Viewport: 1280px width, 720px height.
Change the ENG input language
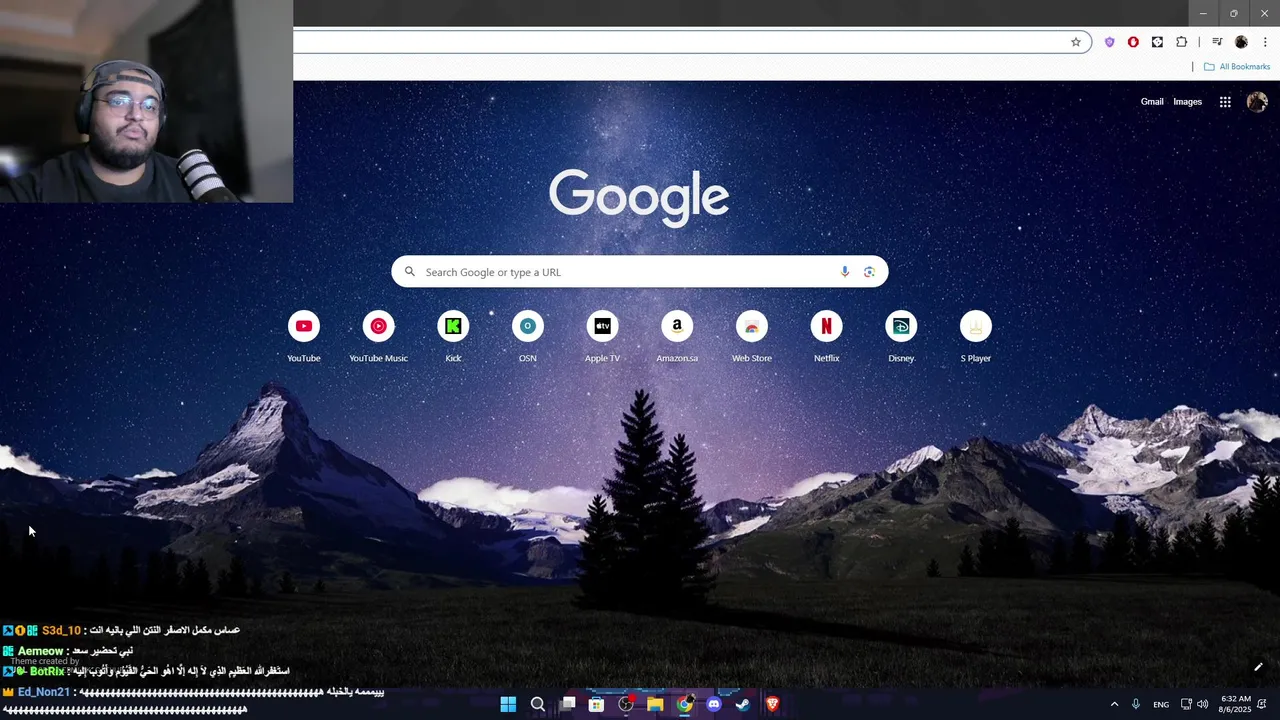[x=1161, y=704]
